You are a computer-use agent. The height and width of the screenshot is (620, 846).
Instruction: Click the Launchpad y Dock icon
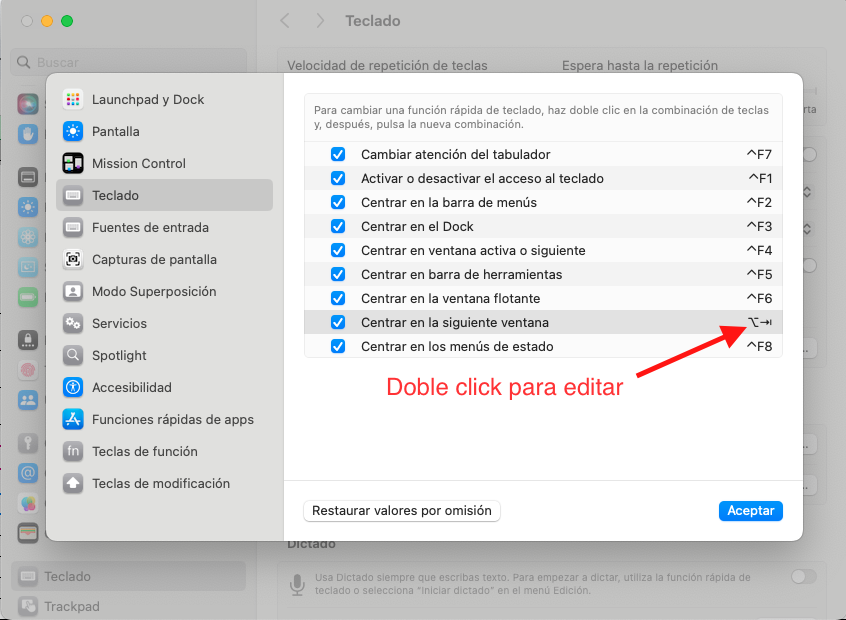tap(73, 99)
